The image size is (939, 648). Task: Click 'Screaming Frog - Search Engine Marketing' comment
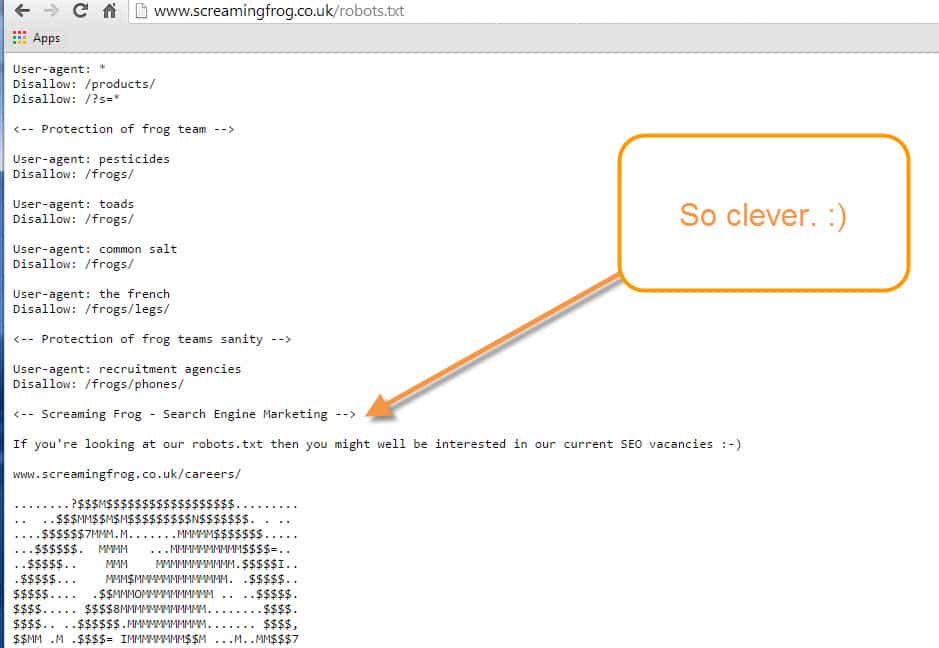coord(184,414)
